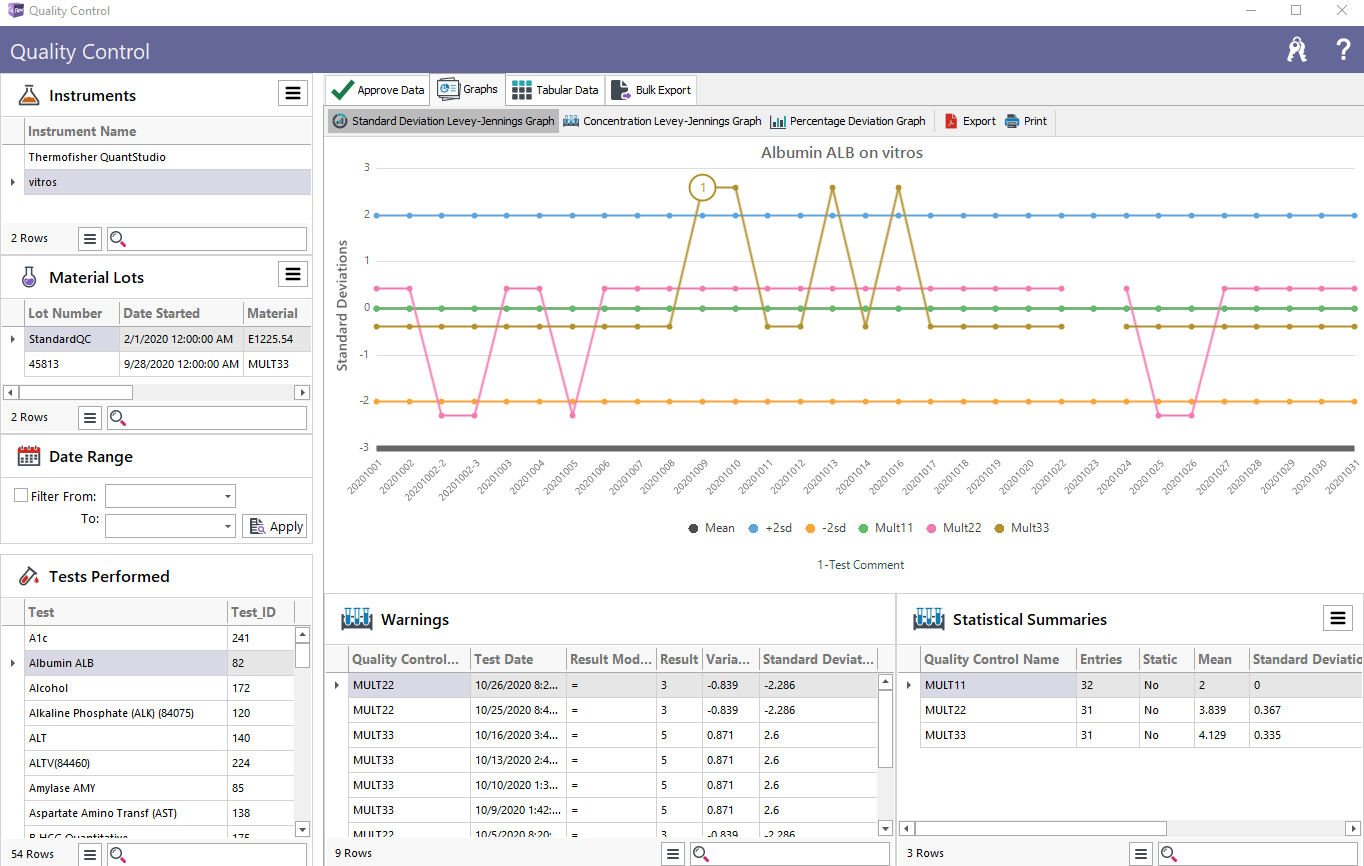Open the Filter From date dropdown
Screen dimensions: 1364x866
(228, 496)
